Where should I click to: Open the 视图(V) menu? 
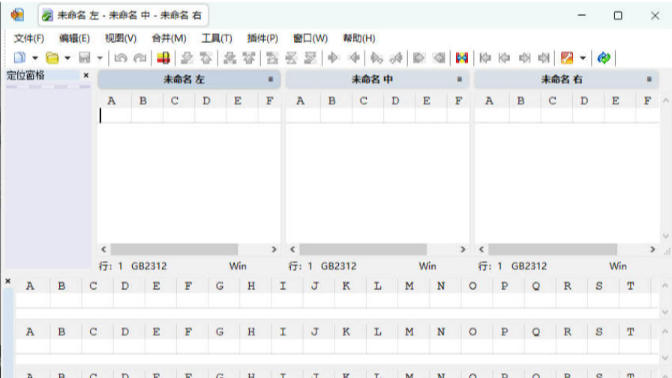(121, 38)
